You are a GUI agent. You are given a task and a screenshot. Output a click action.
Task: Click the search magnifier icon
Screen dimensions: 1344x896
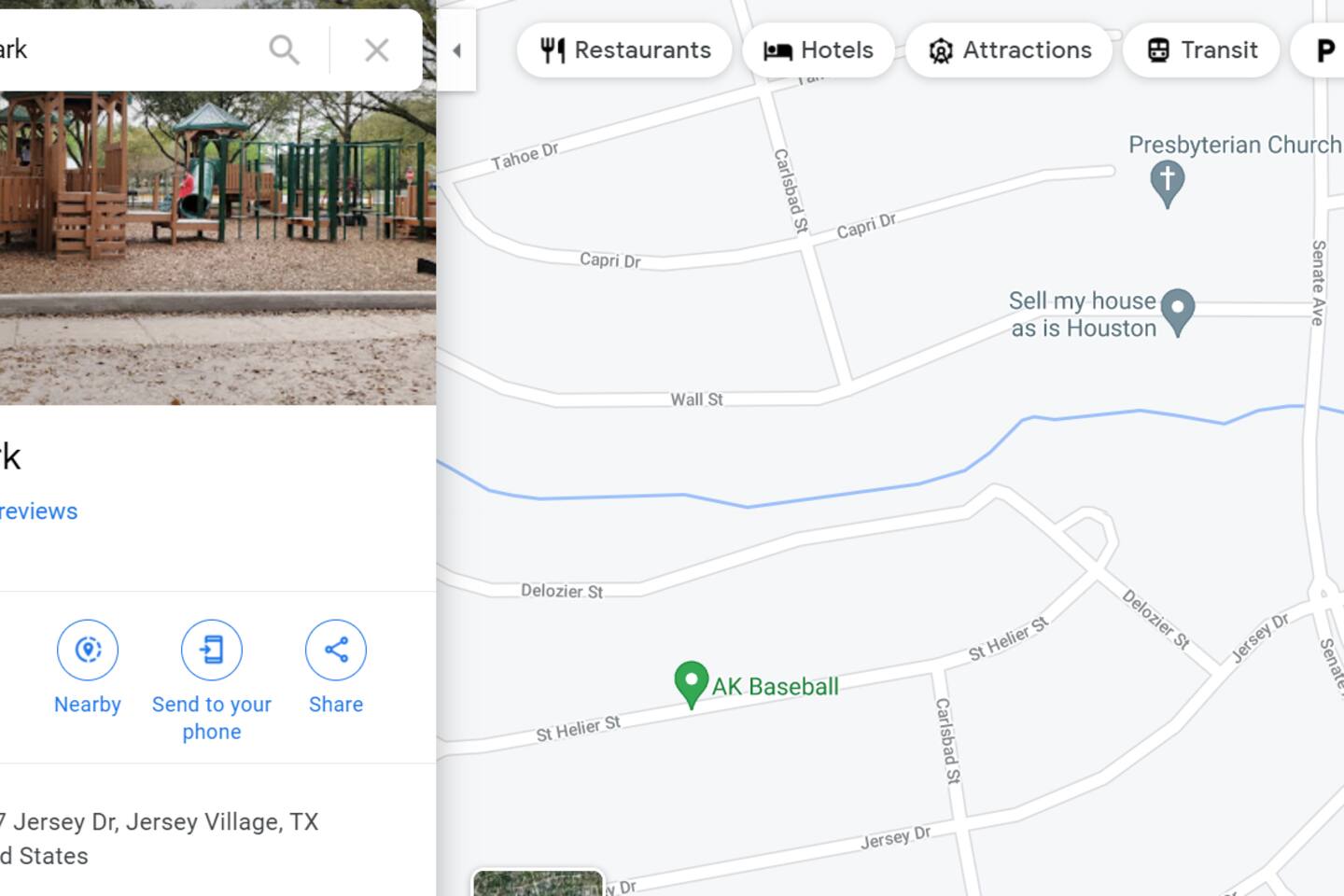pyautogui.click(x=284, y=49)
